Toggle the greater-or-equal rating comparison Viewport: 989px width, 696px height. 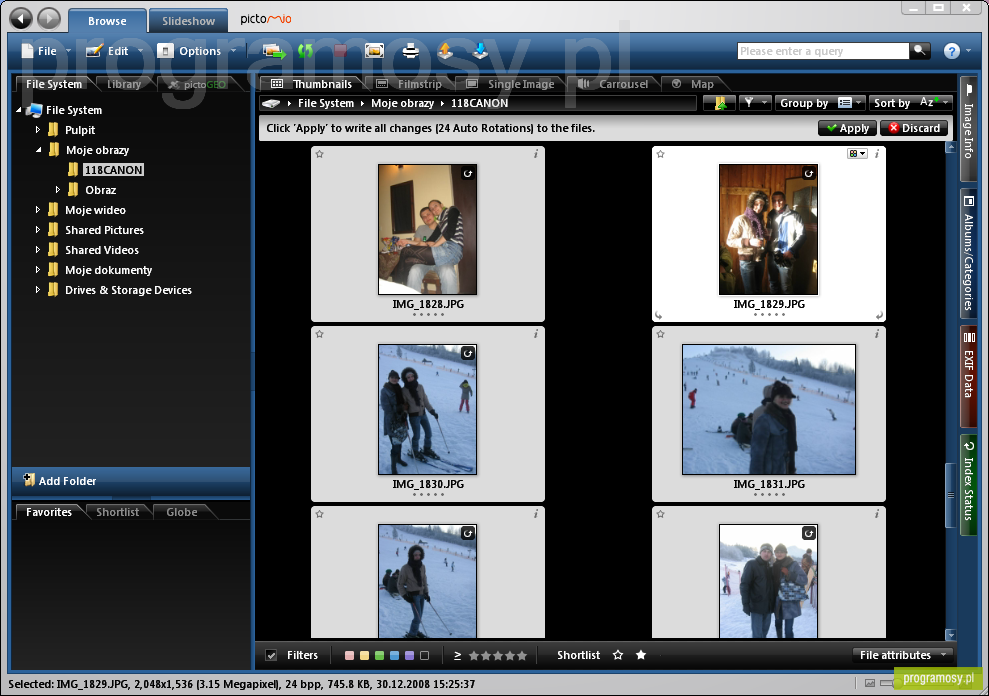point(457,656)
